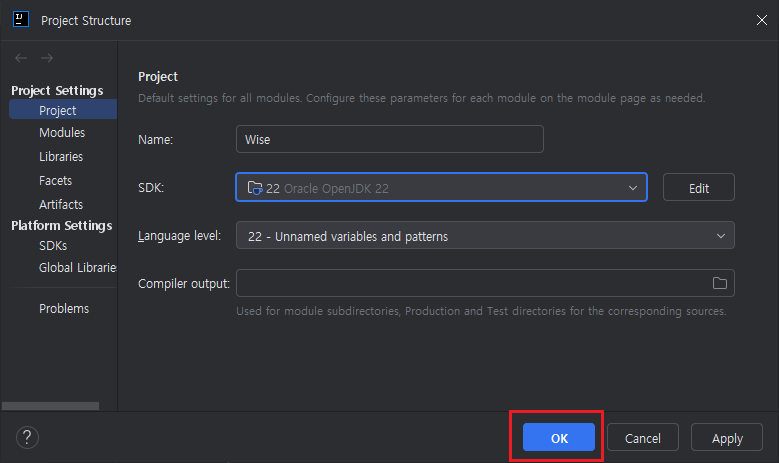Expand the Language level dropdown
Screen dimensions: 779x463
485,236
